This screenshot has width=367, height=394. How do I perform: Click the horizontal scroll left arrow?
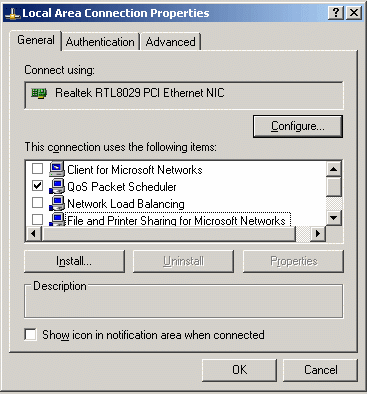point(33,234)
